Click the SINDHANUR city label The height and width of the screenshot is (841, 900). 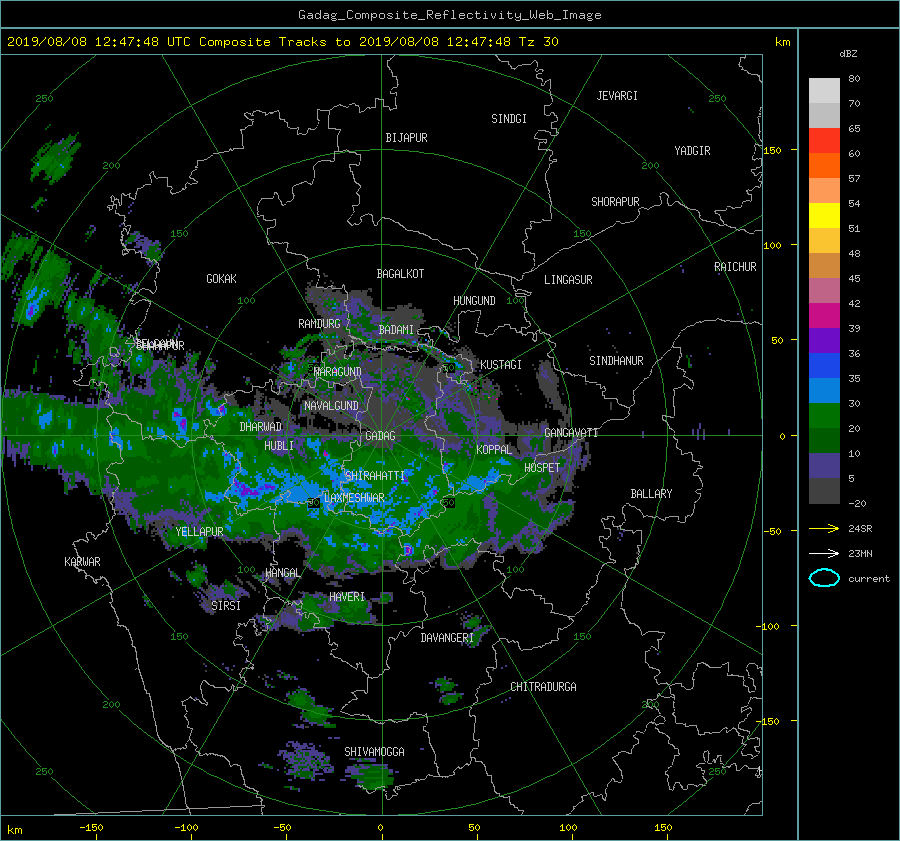(x=616, y=361)
